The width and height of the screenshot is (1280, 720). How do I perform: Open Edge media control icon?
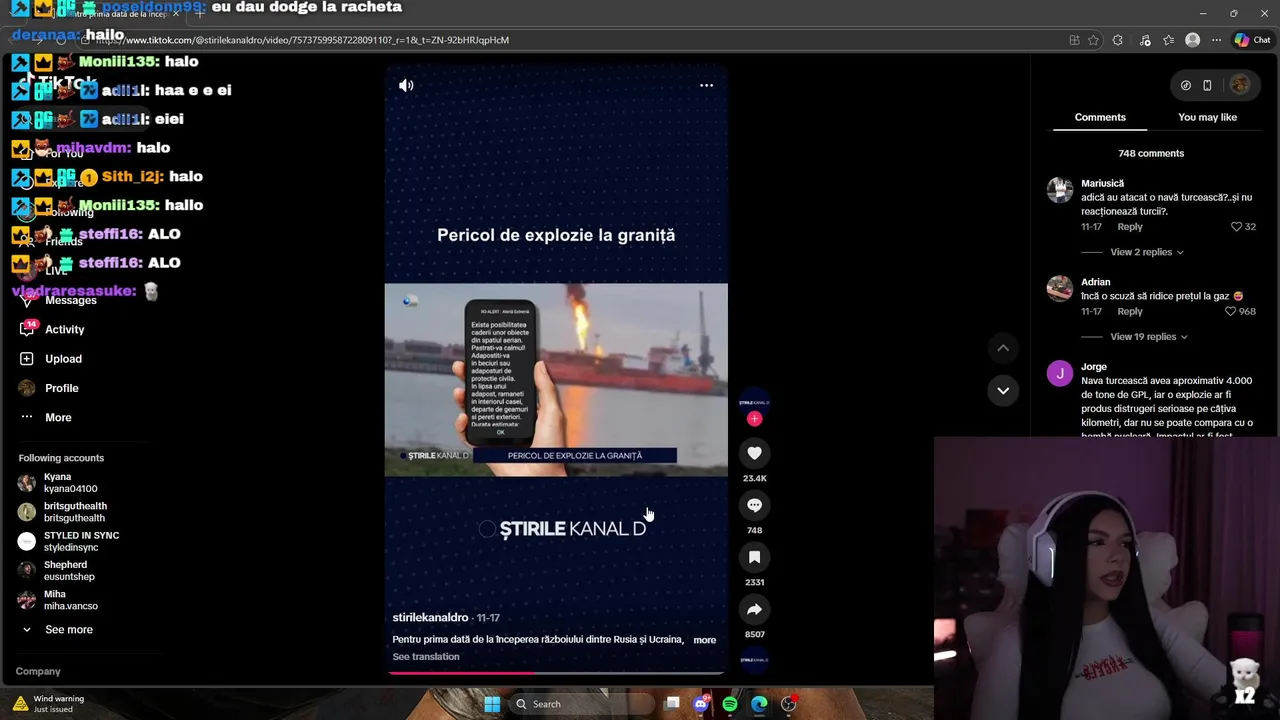pyautogui.click(x=1145, y=40)
